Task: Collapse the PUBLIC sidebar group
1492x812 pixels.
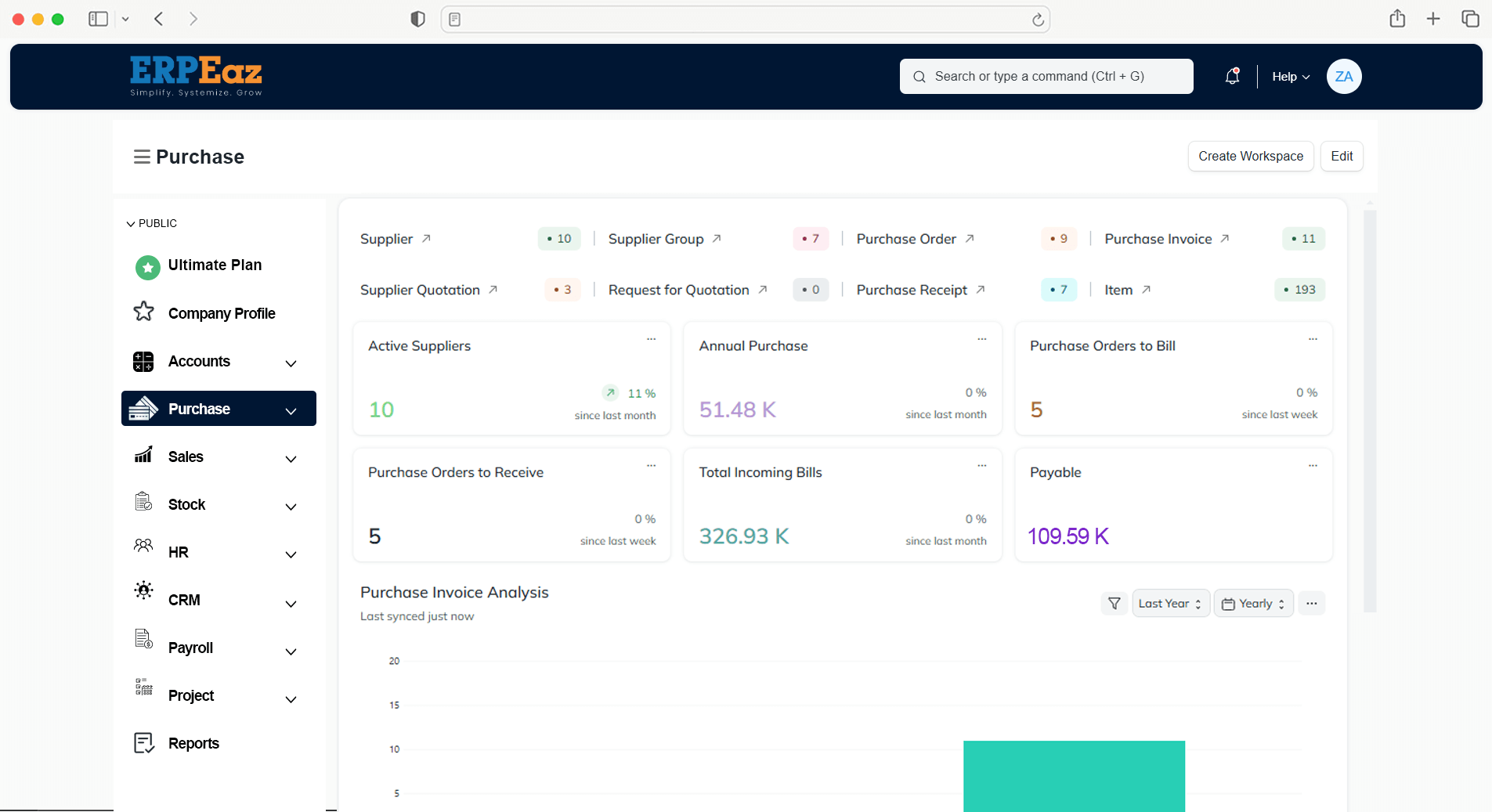Action: click(131, 224)
